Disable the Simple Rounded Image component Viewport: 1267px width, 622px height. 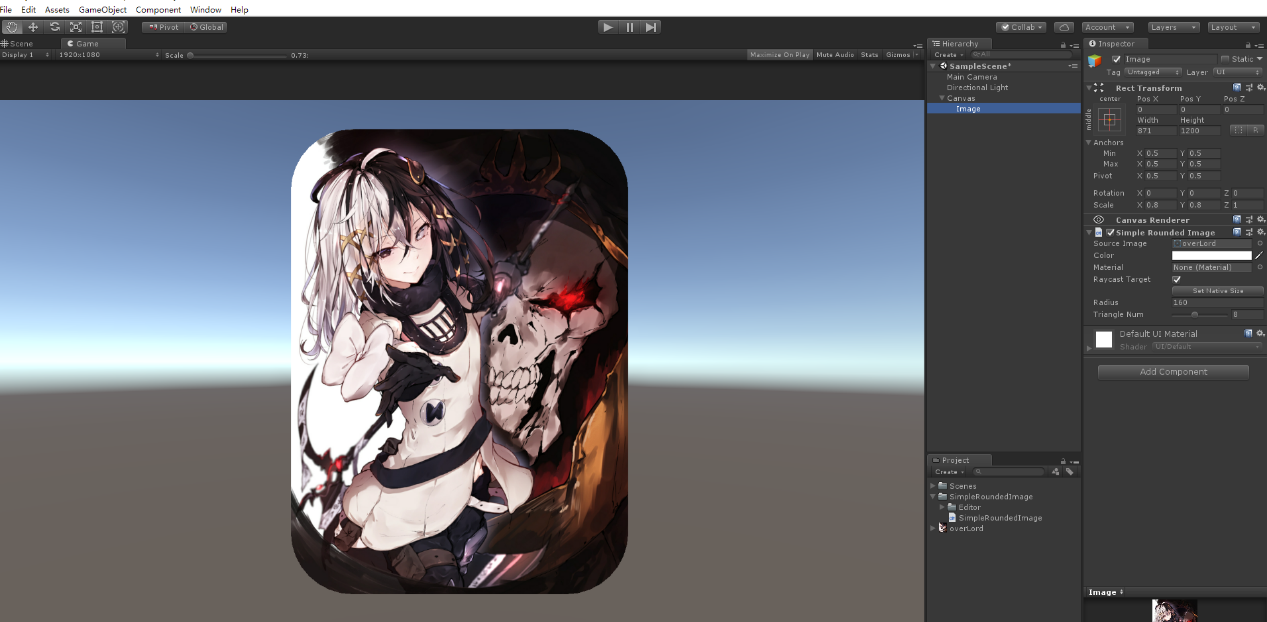pos(1110,232)
